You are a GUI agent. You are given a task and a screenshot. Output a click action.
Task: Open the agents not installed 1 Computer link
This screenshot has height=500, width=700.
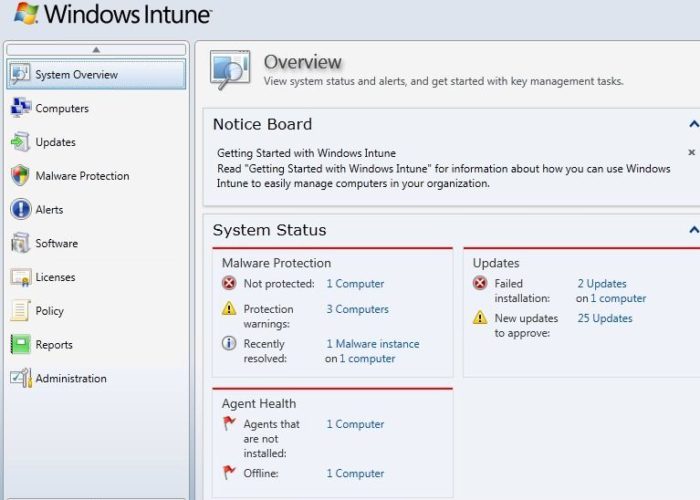pos(355,424)
